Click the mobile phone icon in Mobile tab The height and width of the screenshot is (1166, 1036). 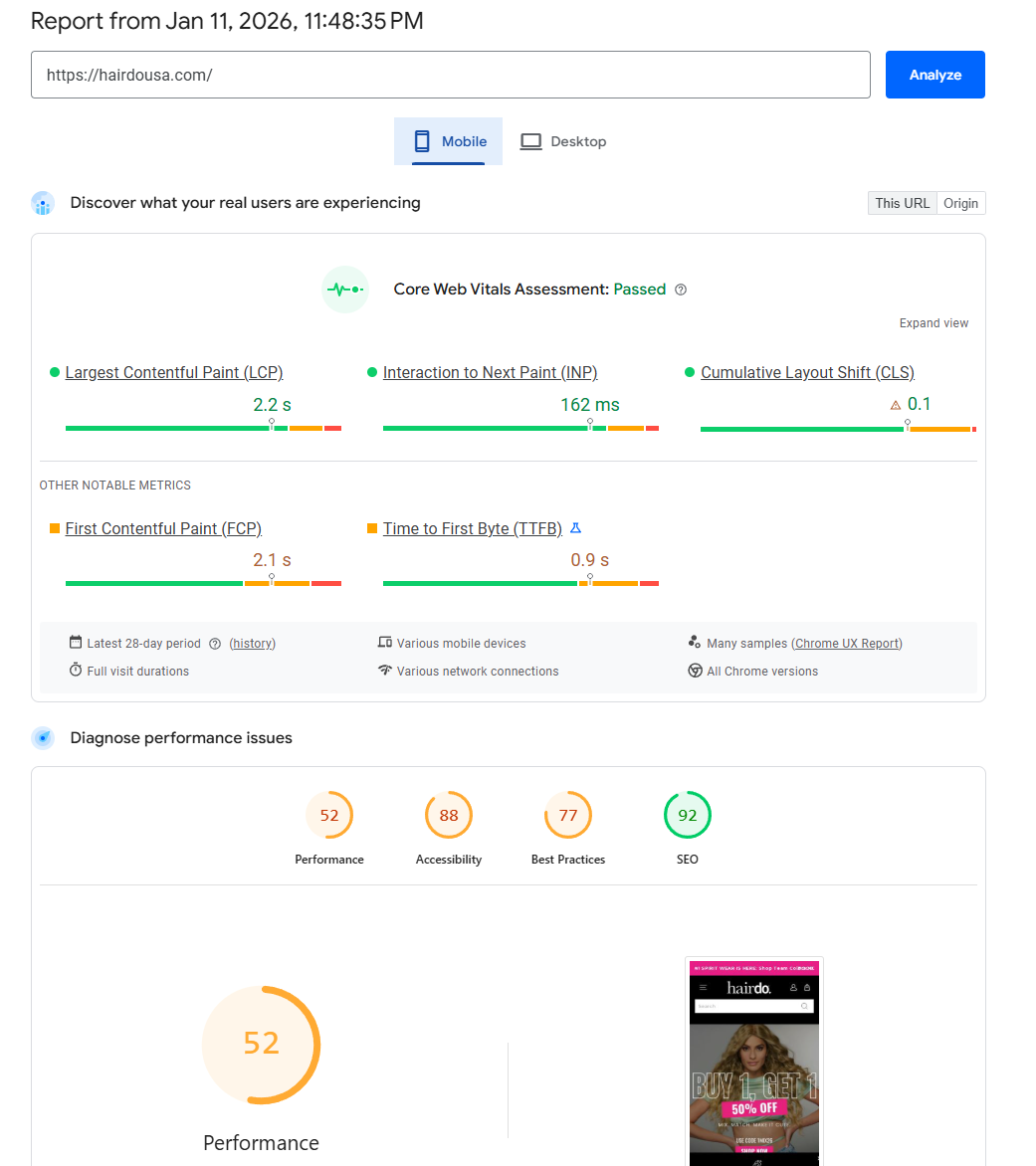(422, 141)
